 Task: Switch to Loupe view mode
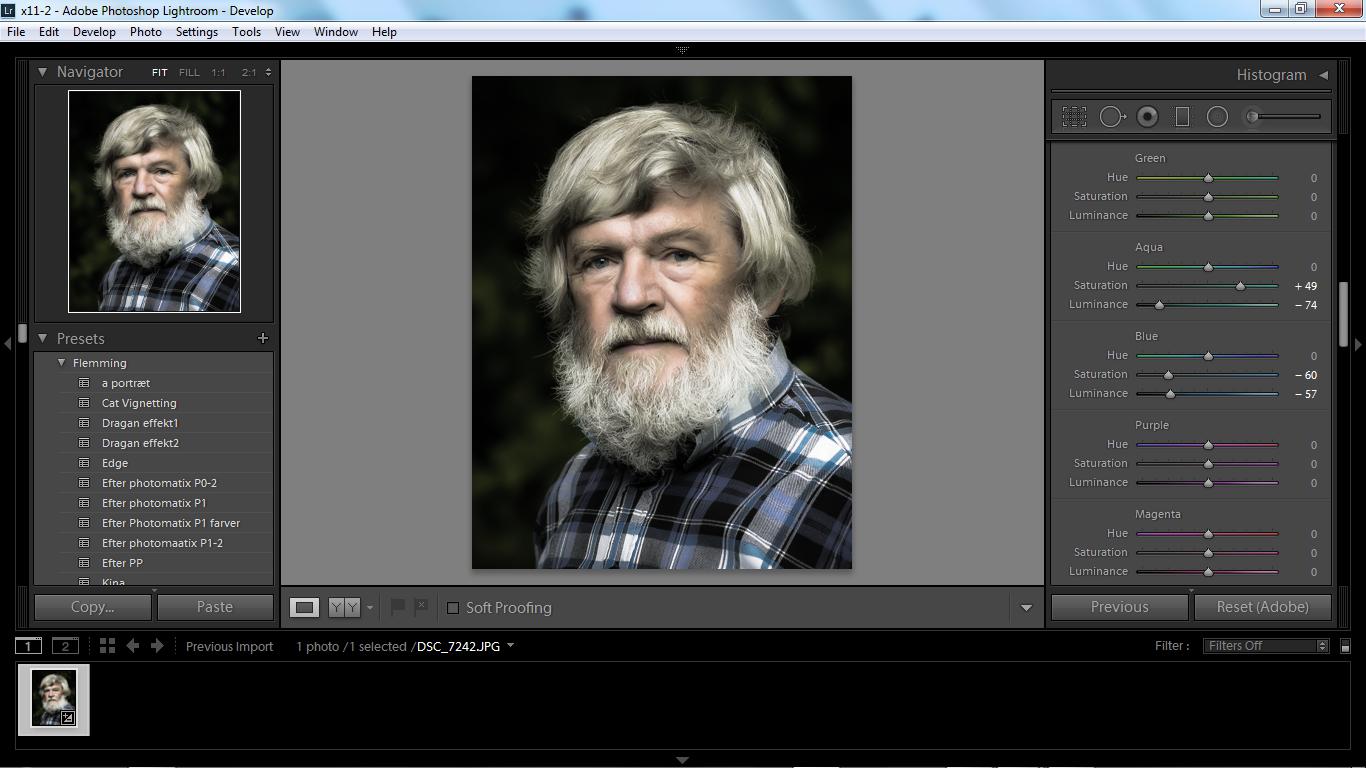pyautogui.click(x=305, y=607)
